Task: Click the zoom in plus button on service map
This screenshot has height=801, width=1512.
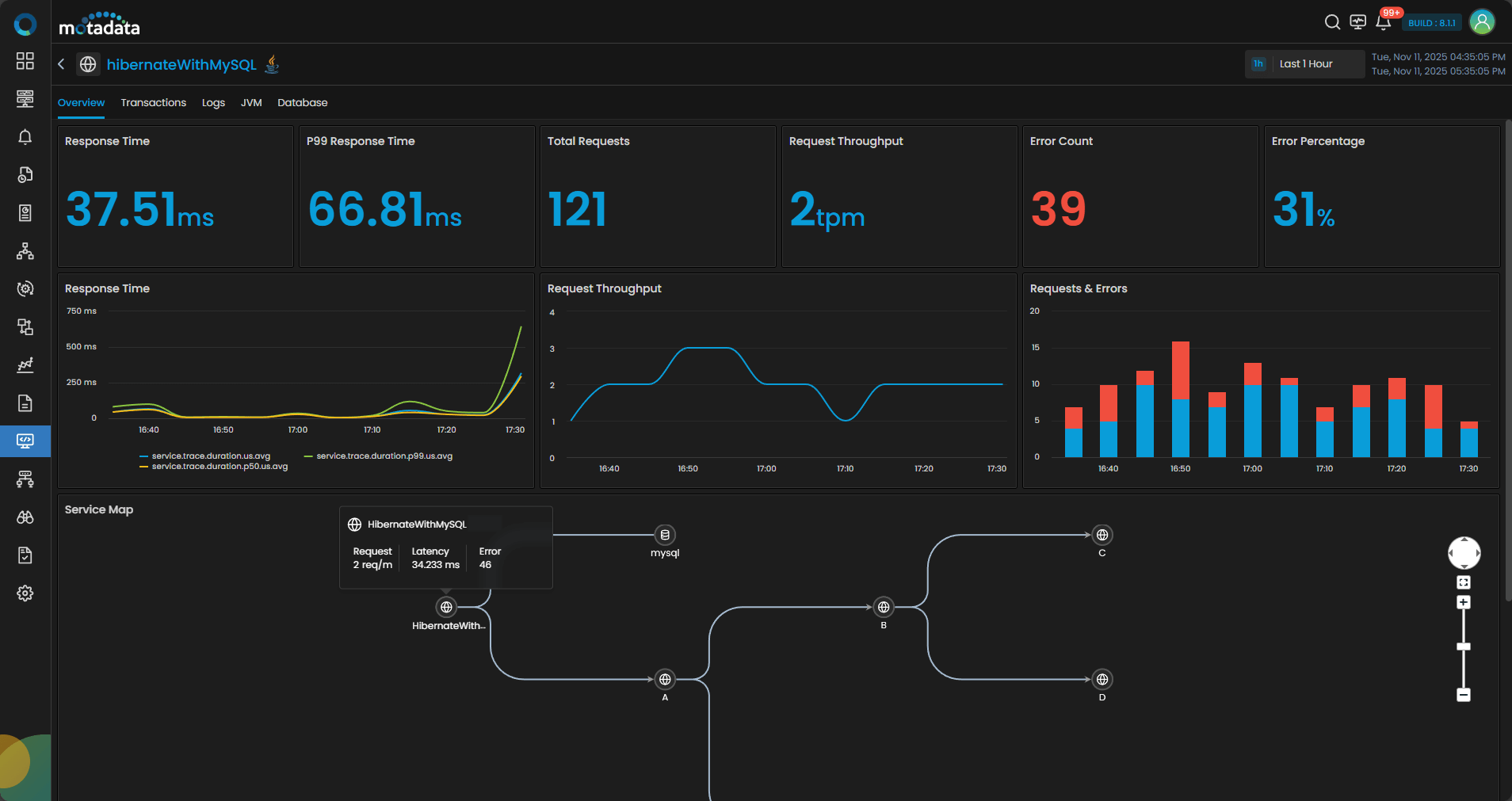Action: [1464, 603]
